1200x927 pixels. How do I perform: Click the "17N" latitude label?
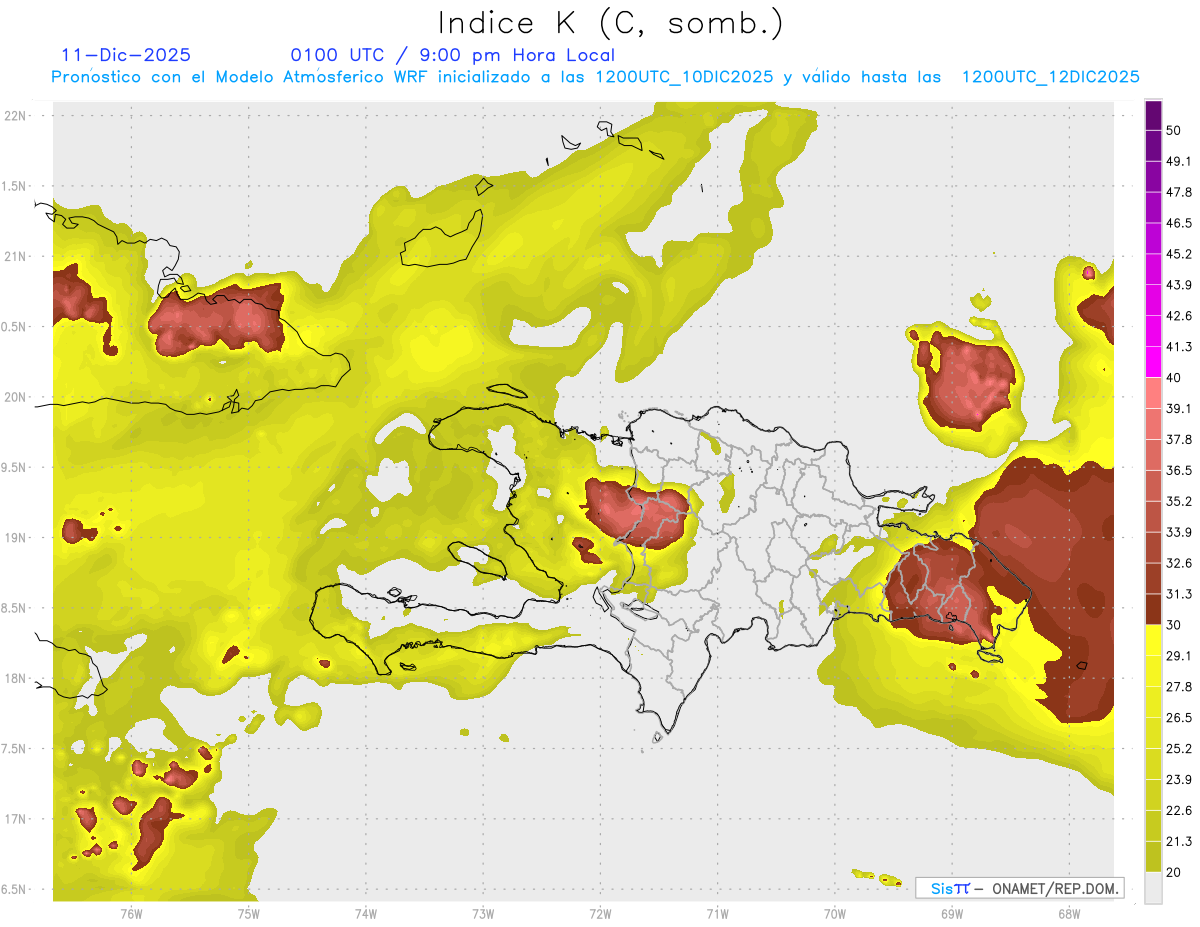coord(17,819)
